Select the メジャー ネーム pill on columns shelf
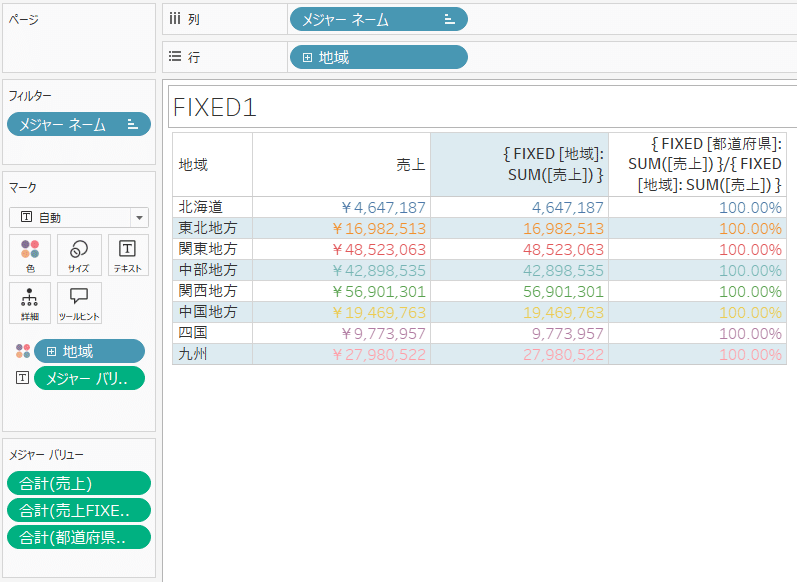The width and height of the screenshot is (797, 582). 379,19
